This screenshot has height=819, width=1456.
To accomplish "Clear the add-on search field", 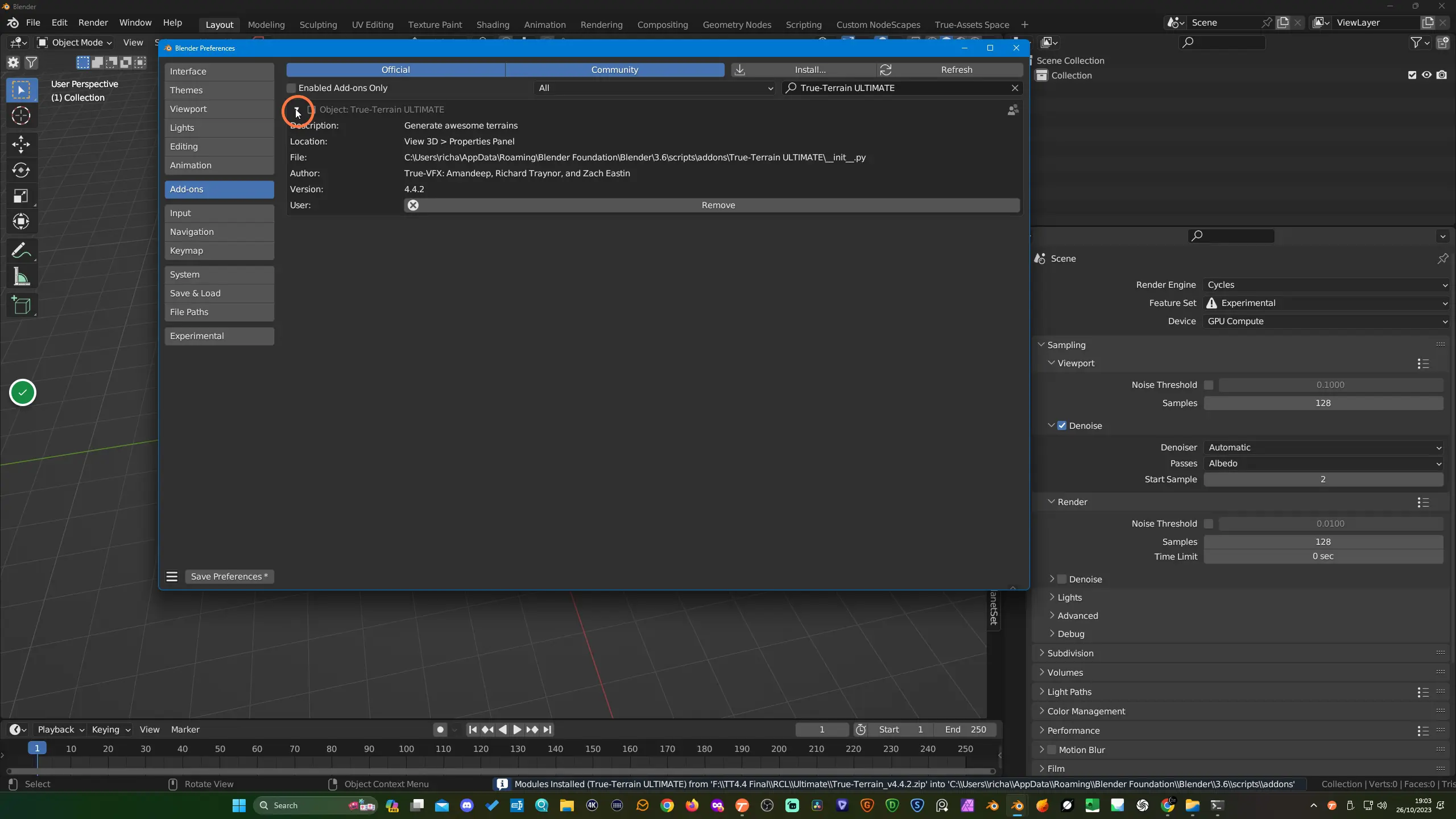I will click(x=1015, y=88).
